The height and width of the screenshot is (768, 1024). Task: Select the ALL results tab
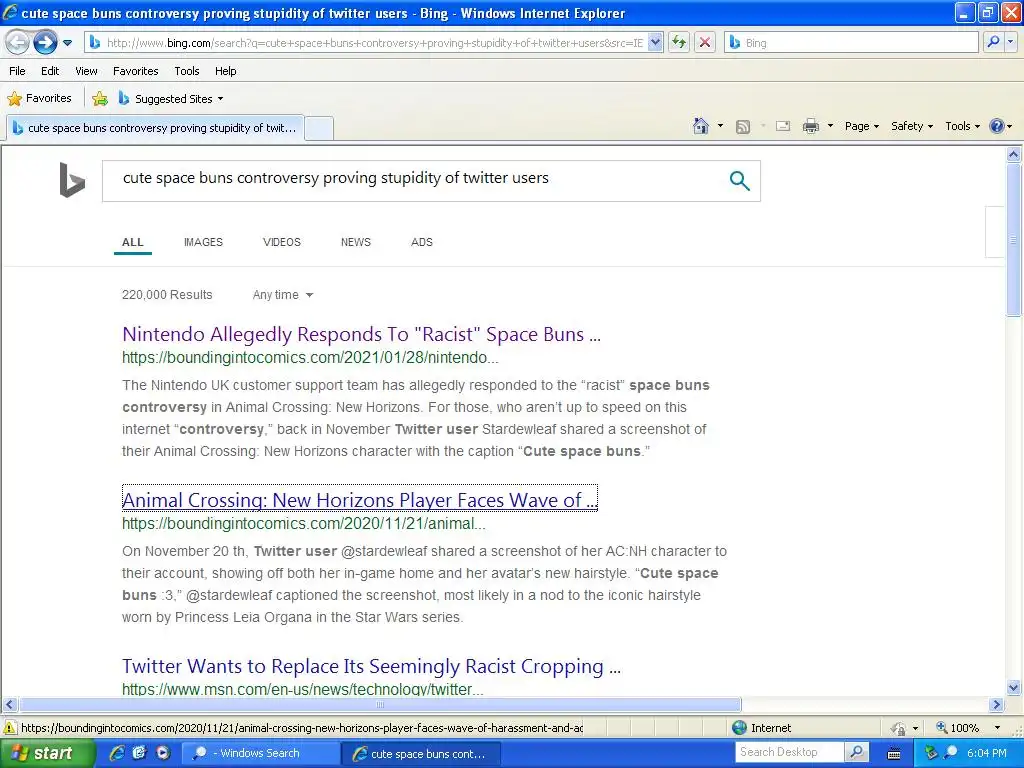(133, 242)
